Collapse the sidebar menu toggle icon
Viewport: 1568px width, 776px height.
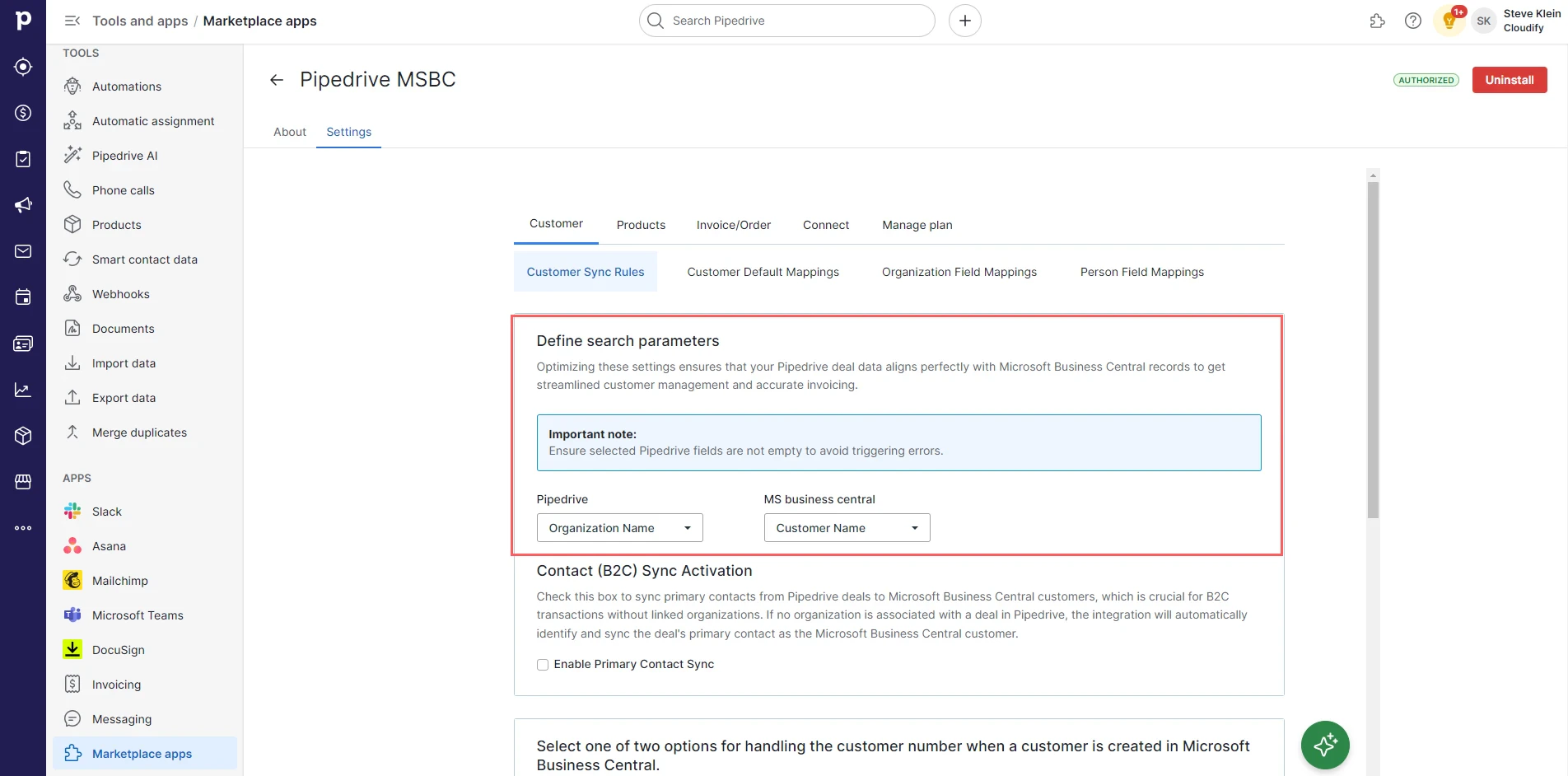click(72, 21)
